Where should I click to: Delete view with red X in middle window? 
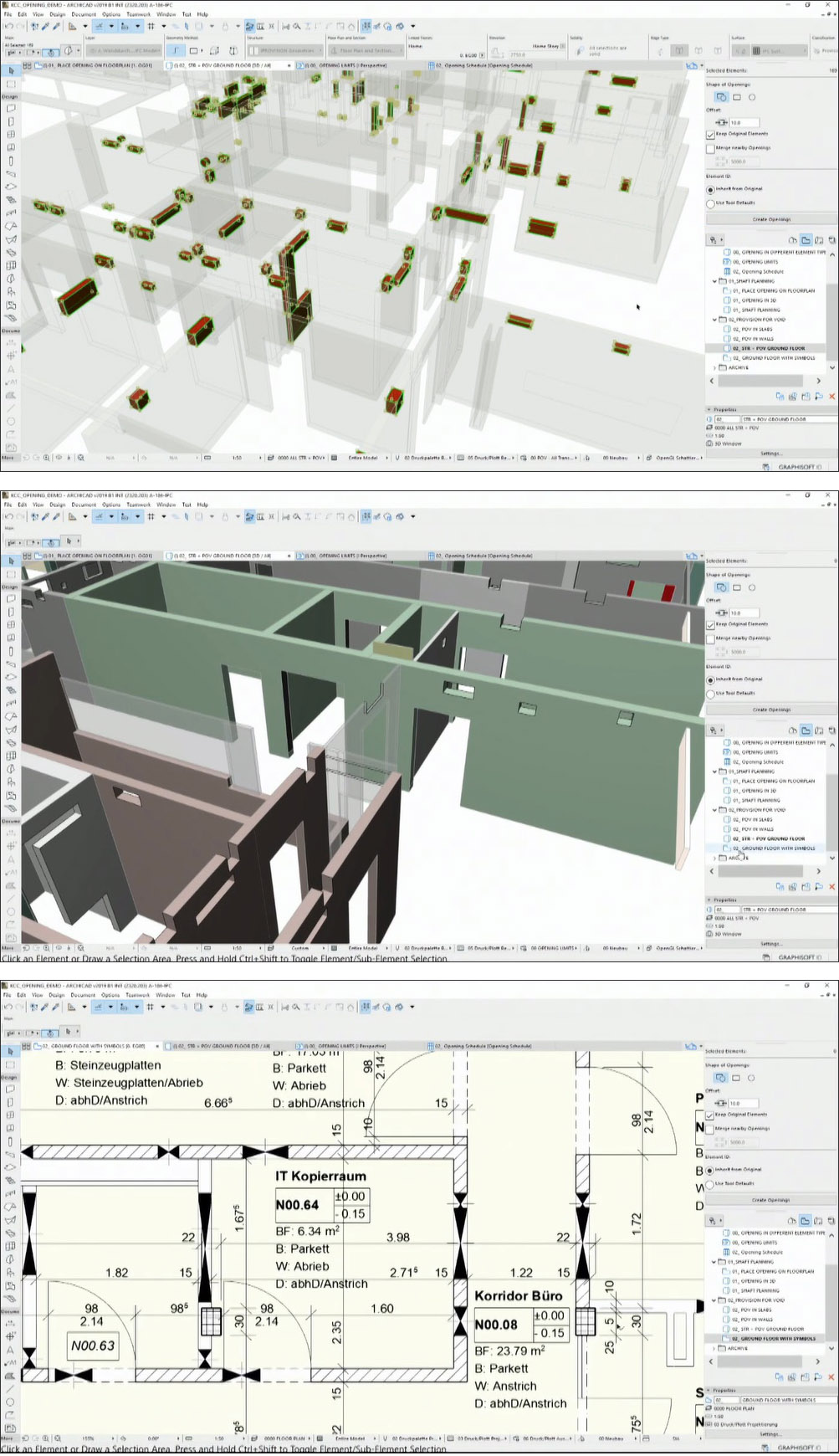pos(831,887)
